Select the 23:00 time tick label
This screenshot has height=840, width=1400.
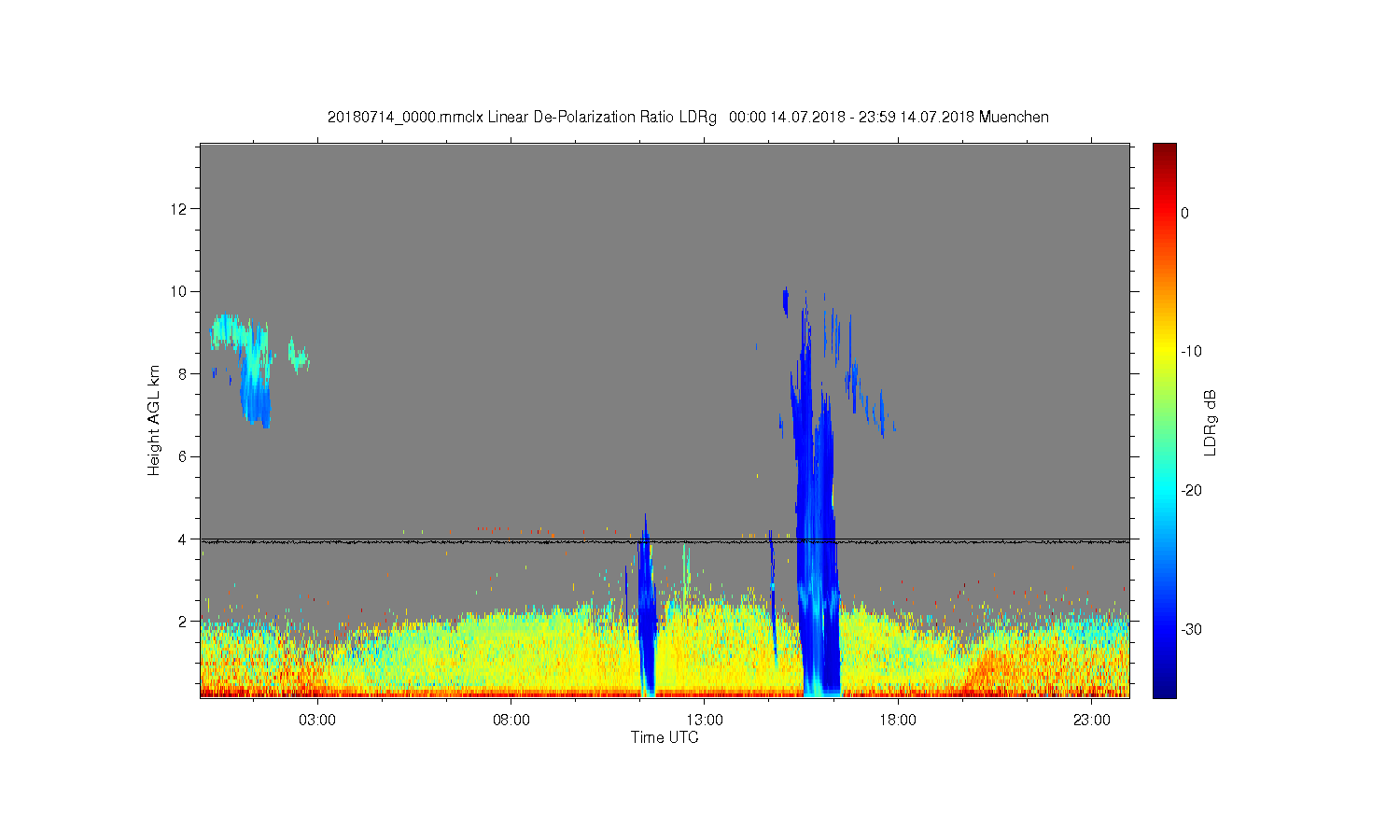tap(1091, 721)
